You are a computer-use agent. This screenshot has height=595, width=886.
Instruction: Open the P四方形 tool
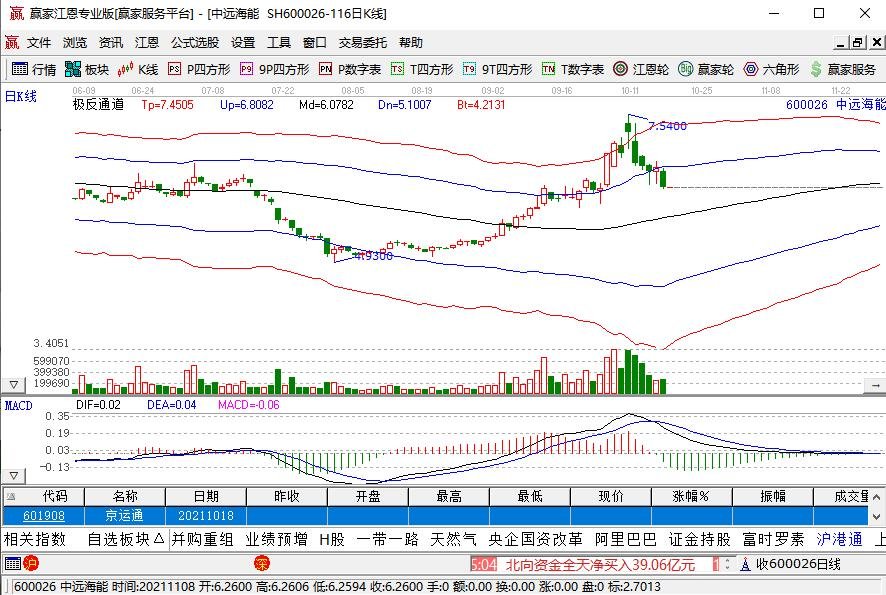click(199, 70)
